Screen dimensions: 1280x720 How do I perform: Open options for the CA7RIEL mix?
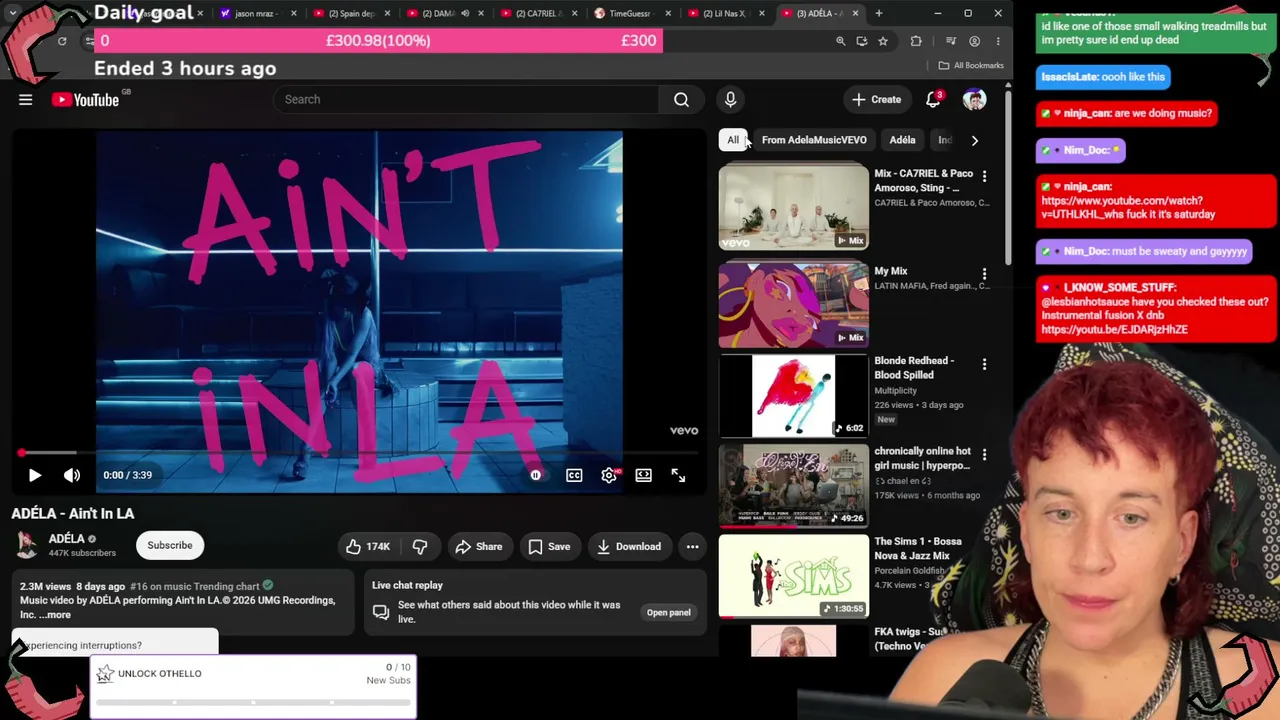click(984, 176)
